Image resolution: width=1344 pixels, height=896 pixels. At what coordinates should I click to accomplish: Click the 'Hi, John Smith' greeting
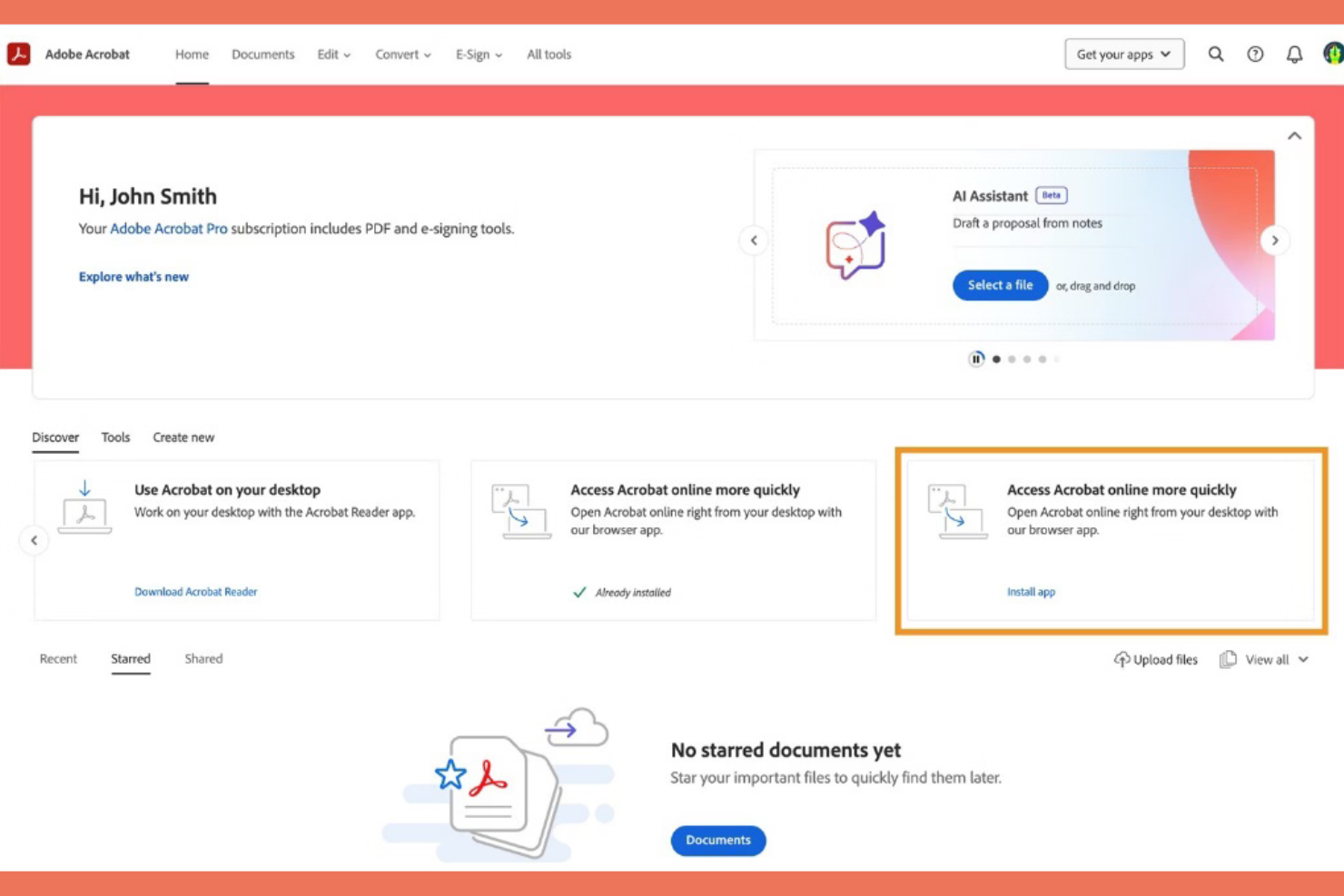[148, 196]
